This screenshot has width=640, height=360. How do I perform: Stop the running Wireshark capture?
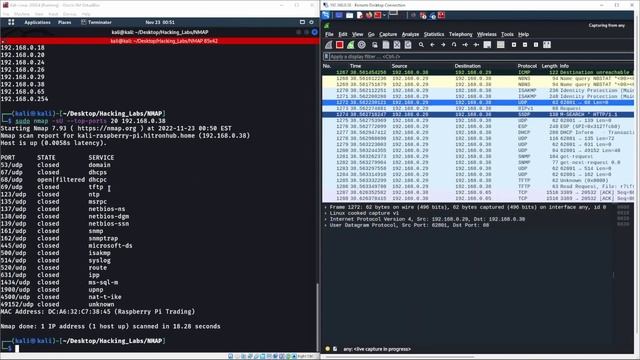[x=340, y=45]
